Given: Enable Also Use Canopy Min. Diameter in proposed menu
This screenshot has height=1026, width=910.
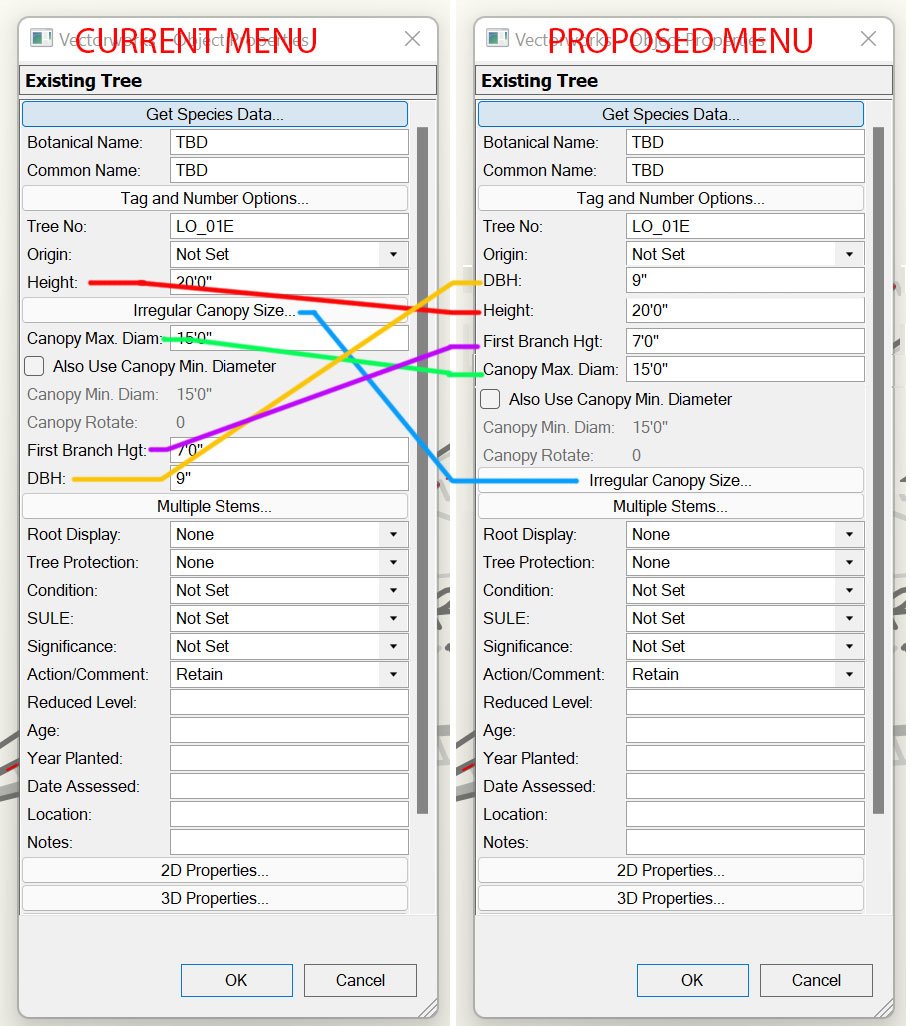Looking at the screenshot, I should coord(489,399).
